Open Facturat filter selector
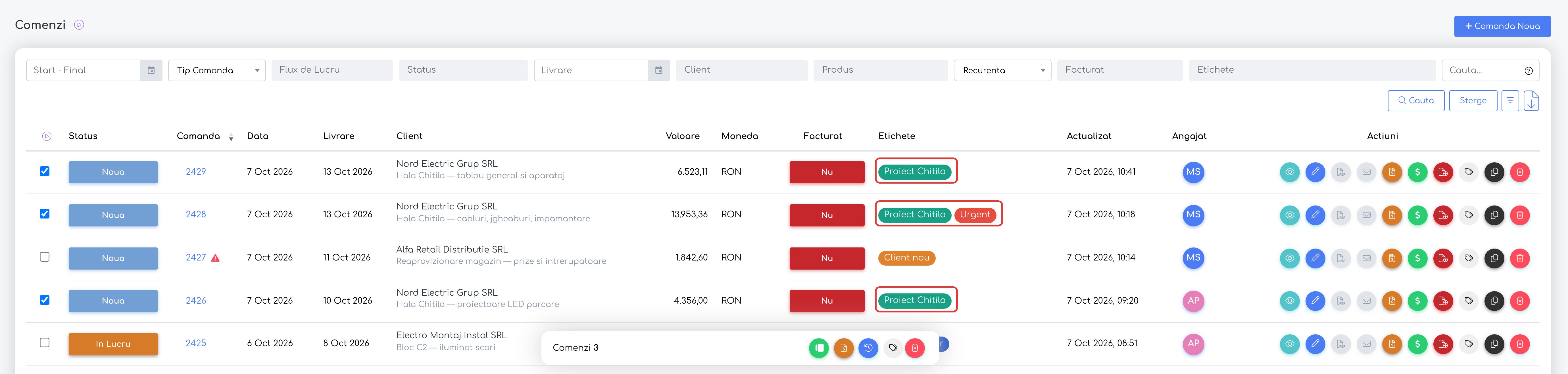 coord(1119,71)
